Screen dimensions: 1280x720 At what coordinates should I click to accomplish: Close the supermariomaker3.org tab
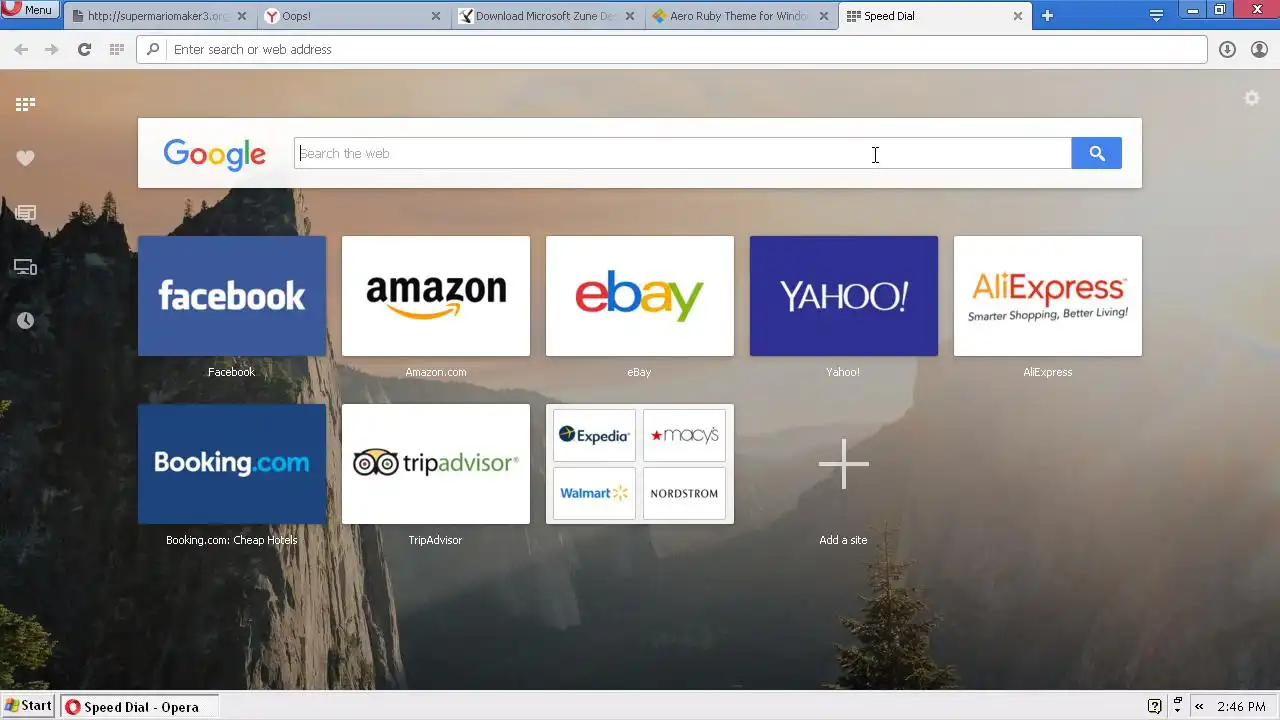pos(242,16)
